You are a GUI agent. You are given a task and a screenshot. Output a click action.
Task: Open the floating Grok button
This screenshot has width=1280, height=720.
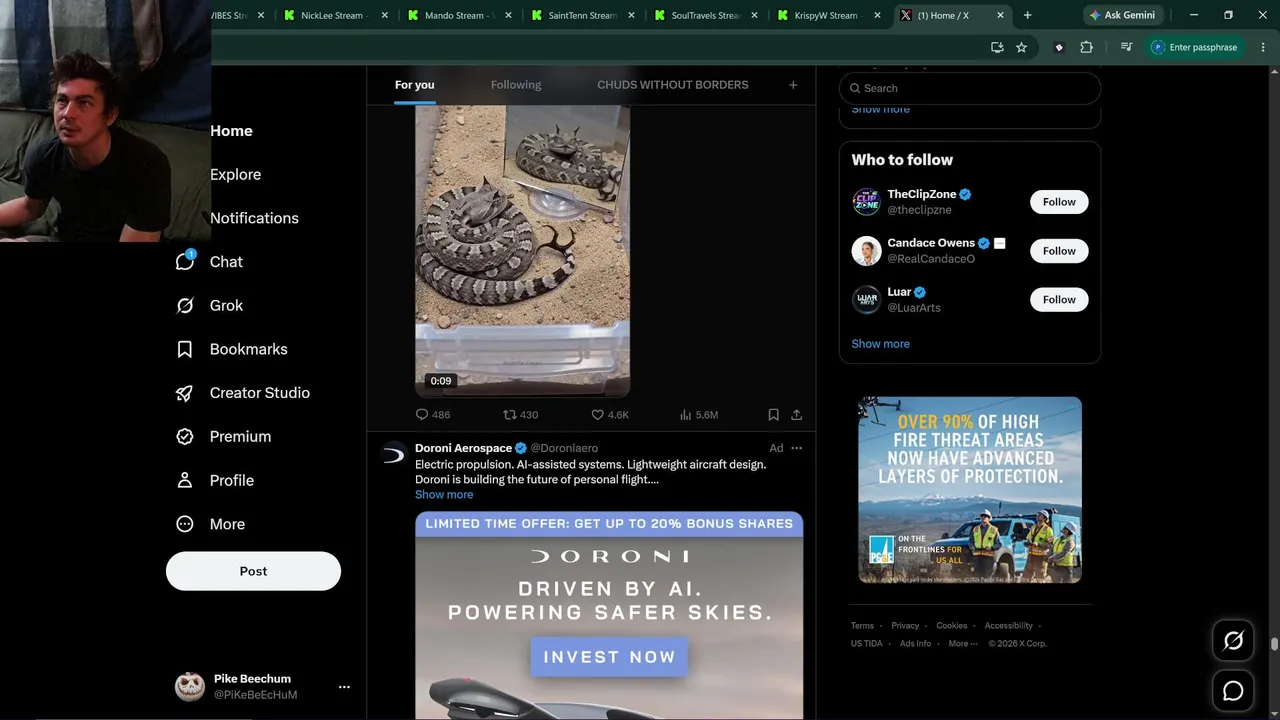[x=1233, y=641]
